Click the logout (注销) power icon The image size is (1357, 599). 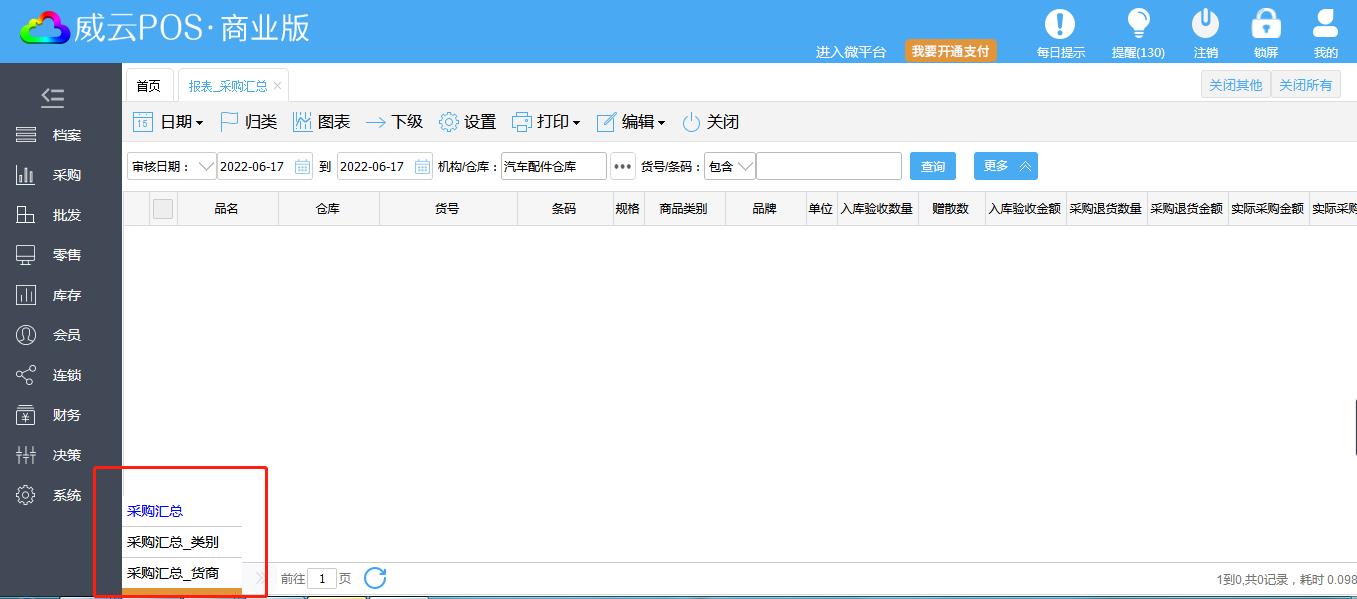point(1205,25)
